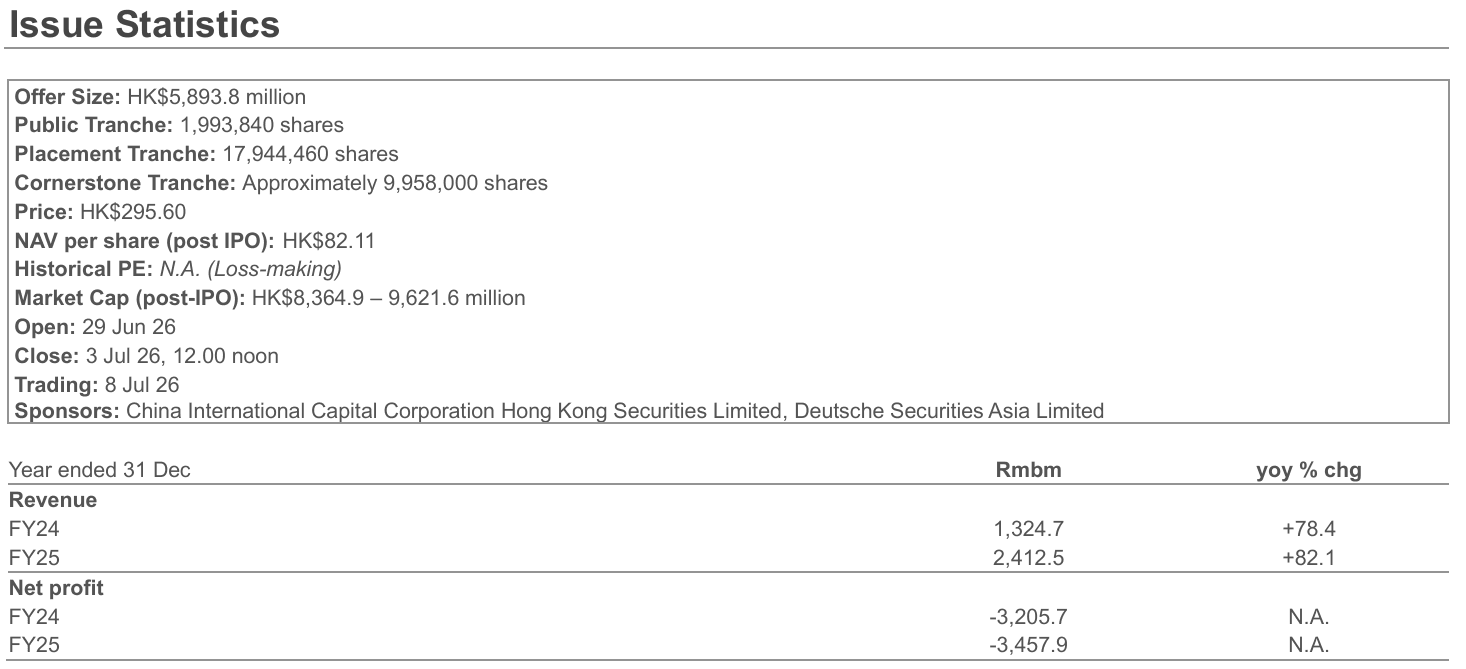Select the Offer Size HK$5,893.8 million line
The height and width of the screenshot is (669, 1466).
[x=160, y=97]
